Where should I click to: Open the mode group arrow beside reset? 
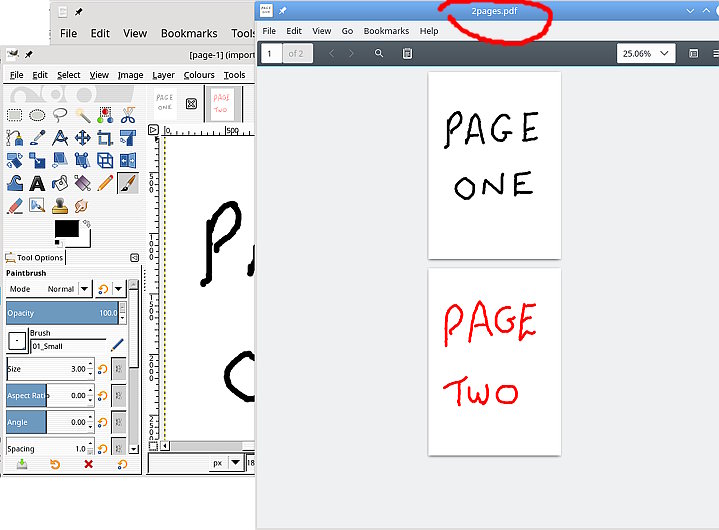[118, 289]
